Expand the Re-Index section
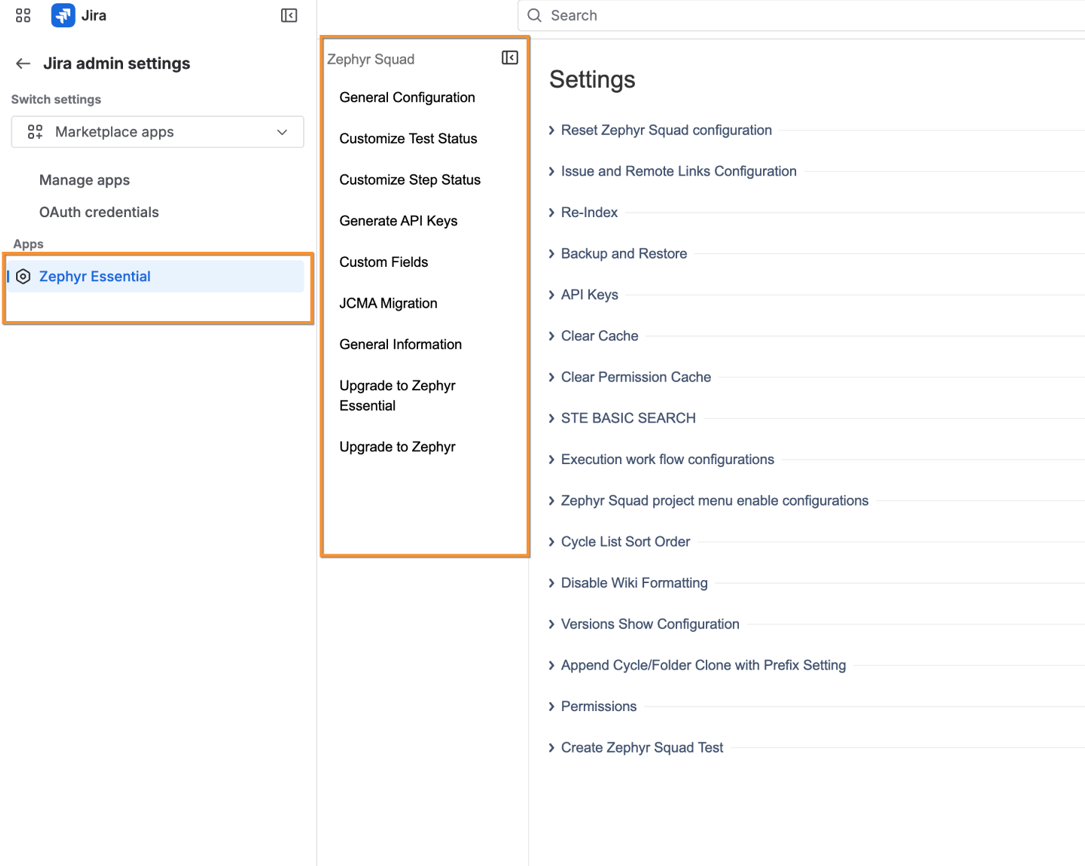Image resolution: width=1085 pixels, height=866 pixels. 589,213
